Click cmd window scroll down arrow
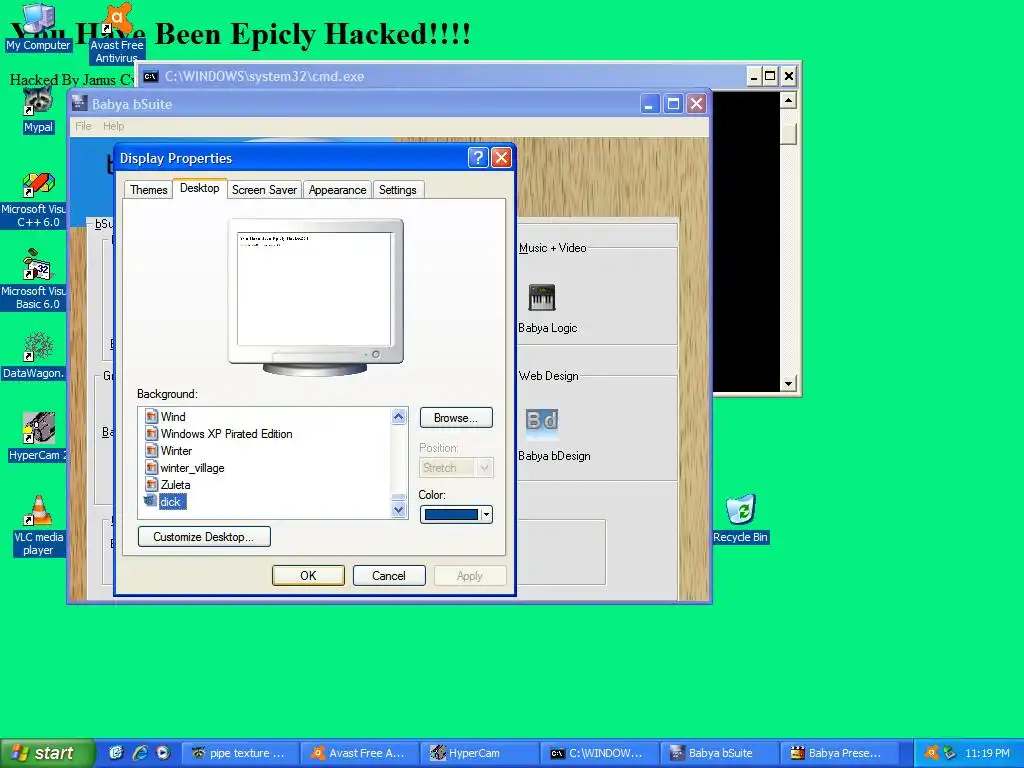The height and width of the screenshot is (768, 1024). (788, 383)
